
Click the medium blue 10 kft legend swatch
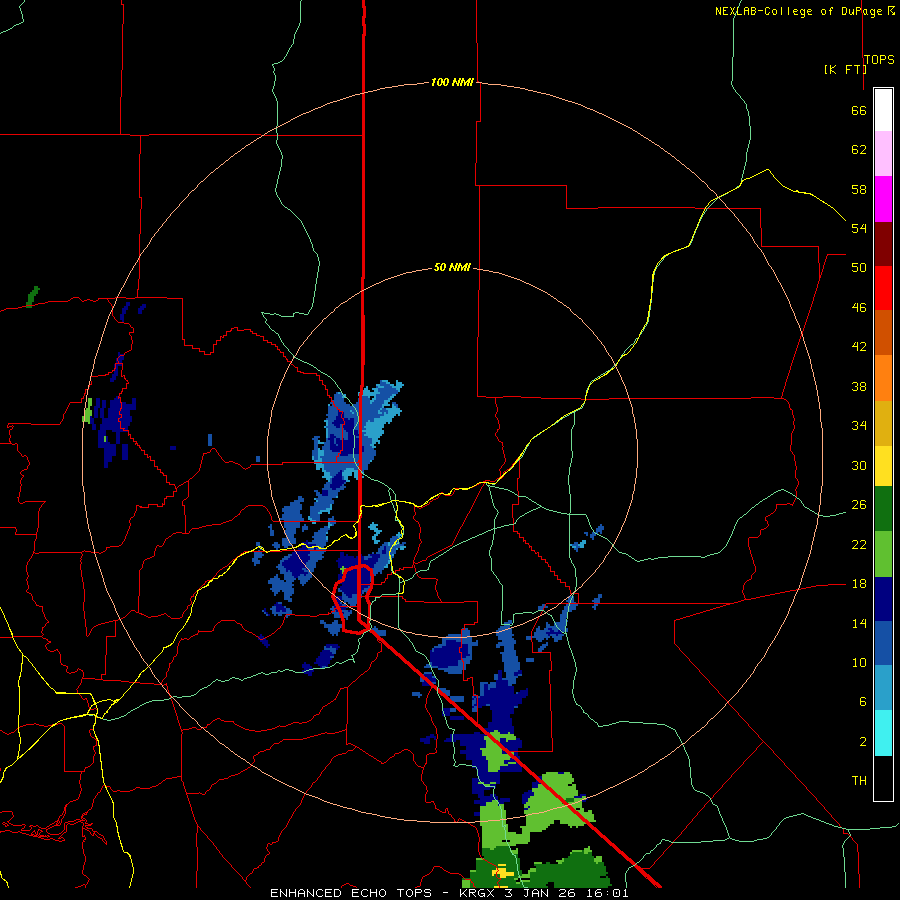click(x=883, y=644)
